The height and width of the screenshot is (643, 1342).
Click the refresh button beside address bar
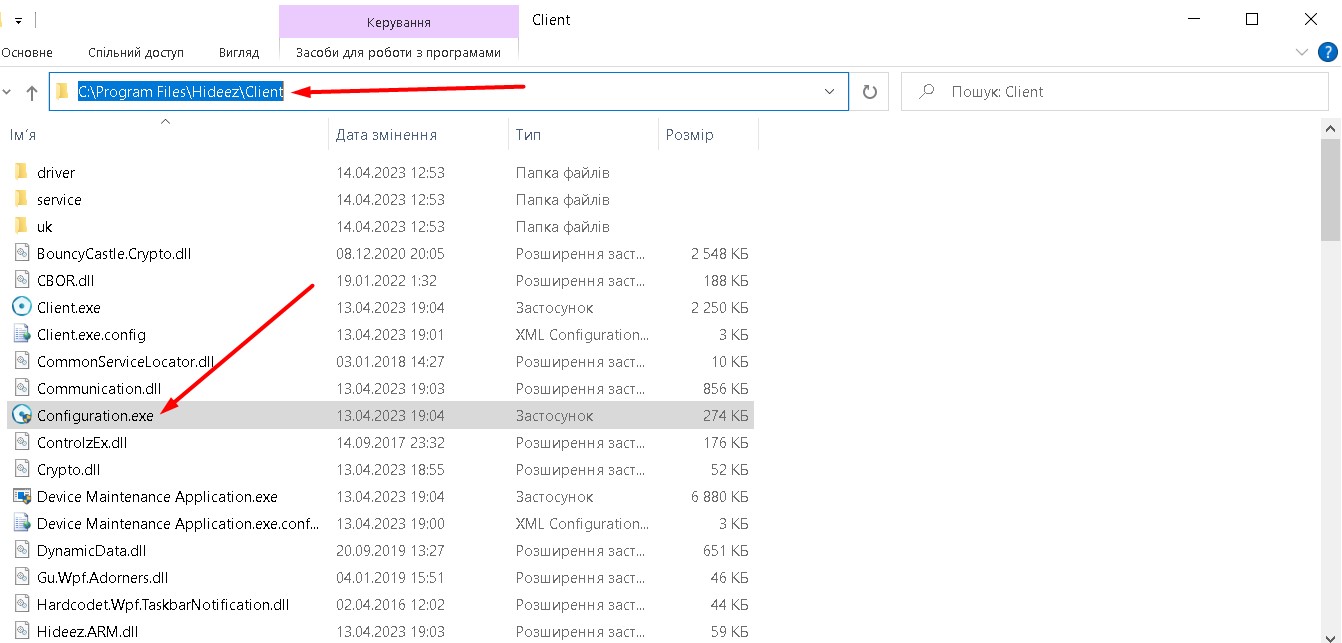point(869,92)
